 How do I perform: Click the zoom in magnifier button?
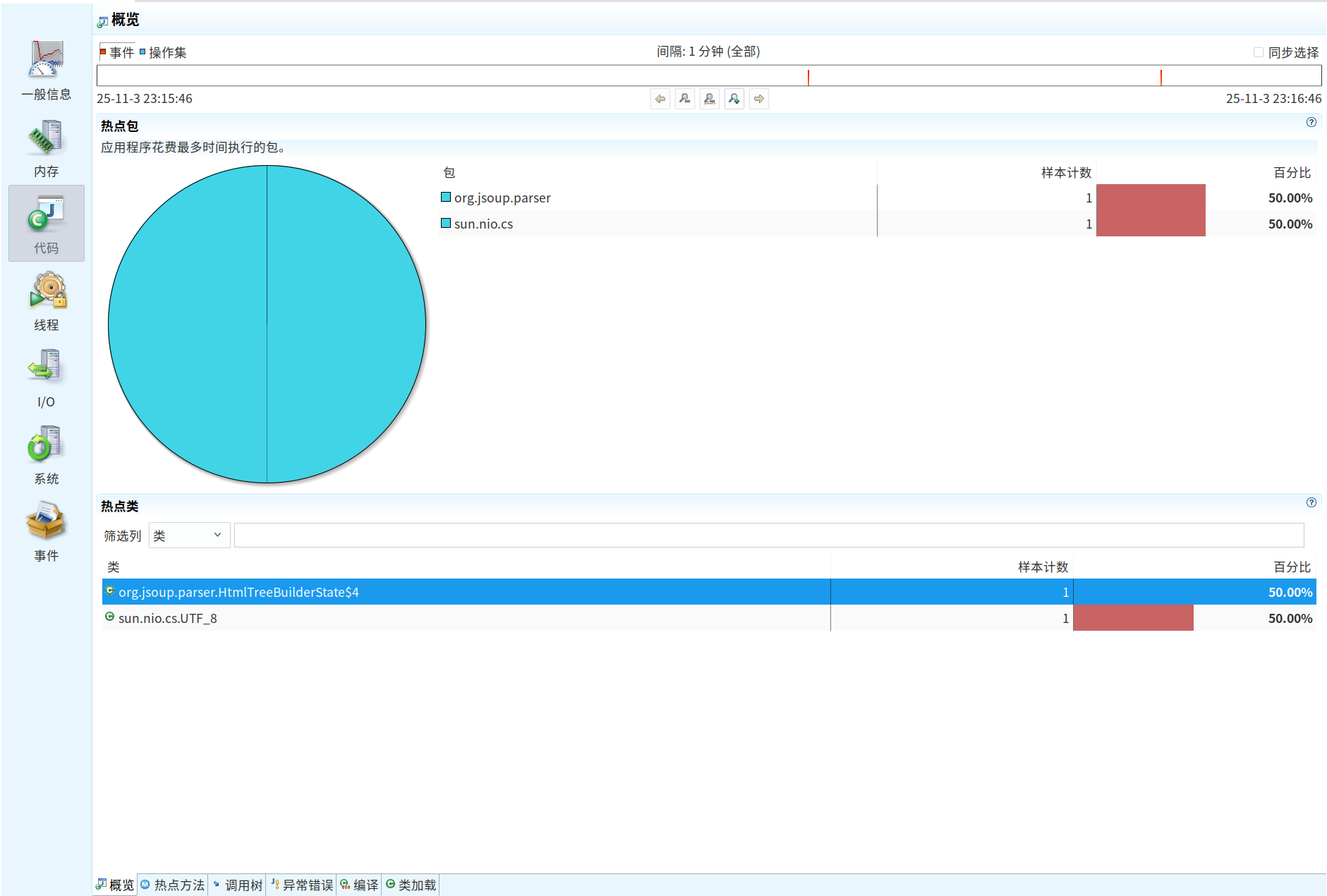coord(734,99)
